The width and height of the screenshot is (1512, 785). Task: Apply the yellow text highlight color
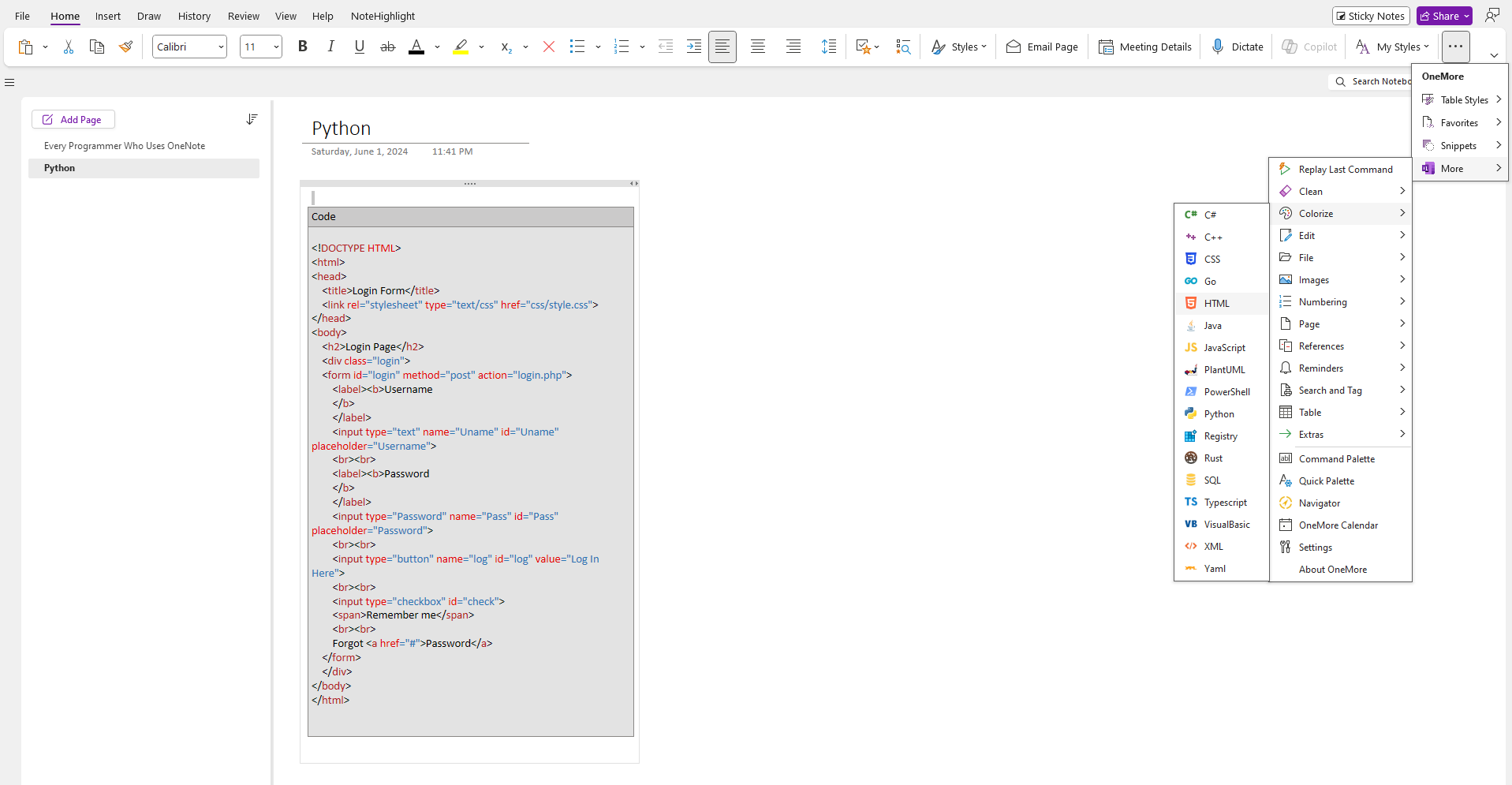(461, 47)
